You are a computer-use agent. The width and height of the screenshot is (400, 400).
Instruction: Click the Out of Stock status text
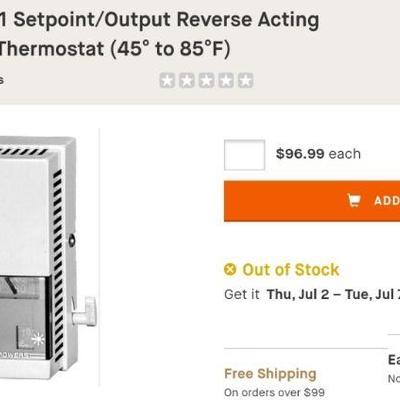tap(291, 269)
